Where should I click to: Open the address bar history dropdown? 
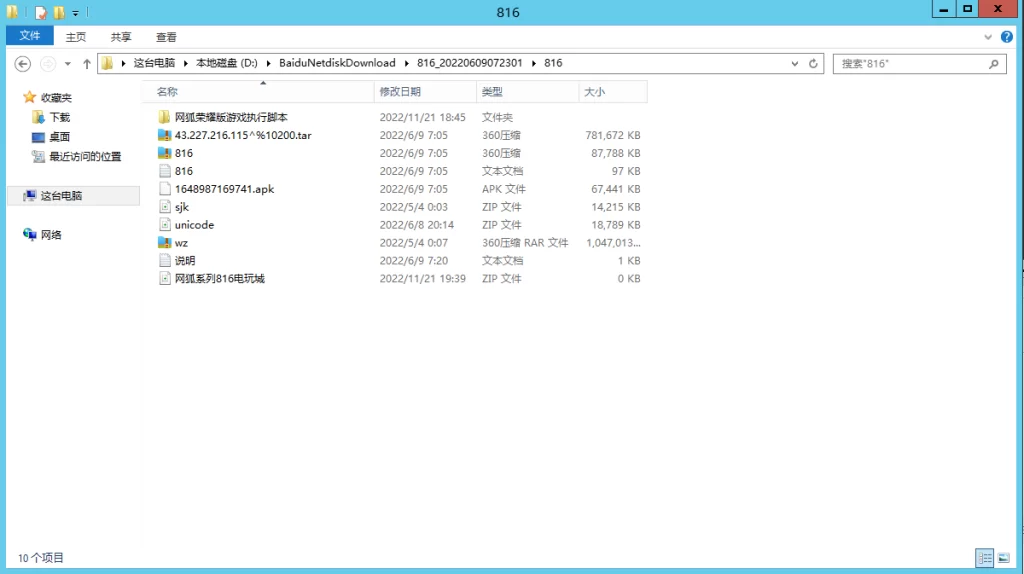pos(794,63)
